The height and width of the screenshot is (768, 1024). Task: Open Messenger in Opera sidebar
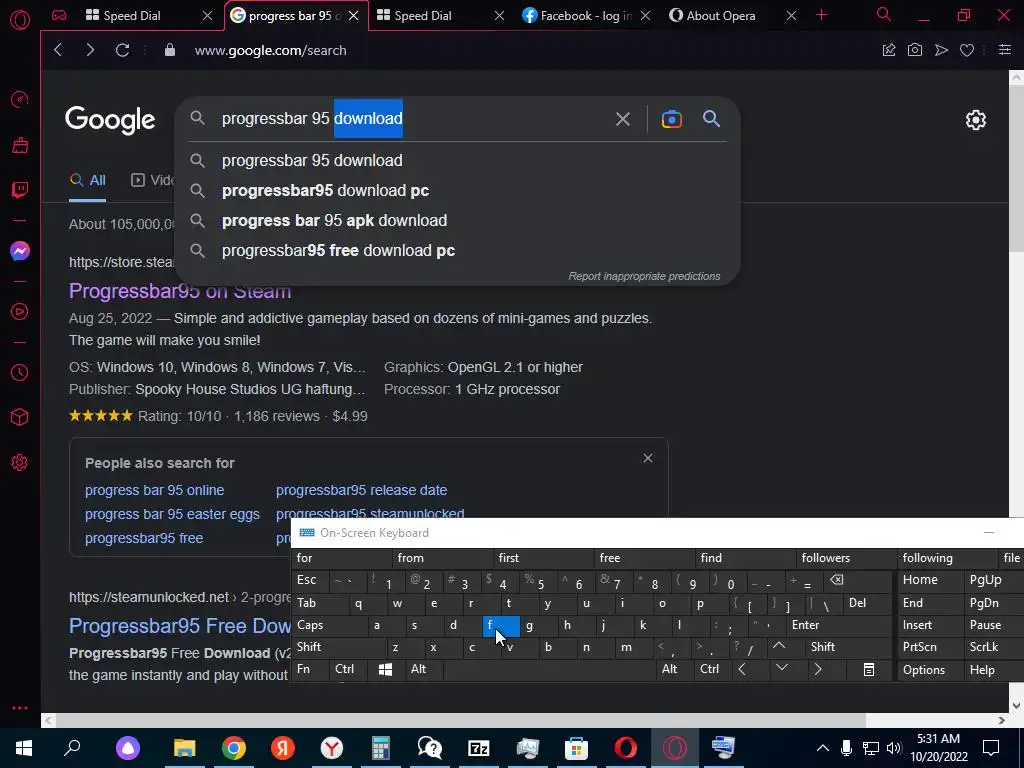point(20,251)
